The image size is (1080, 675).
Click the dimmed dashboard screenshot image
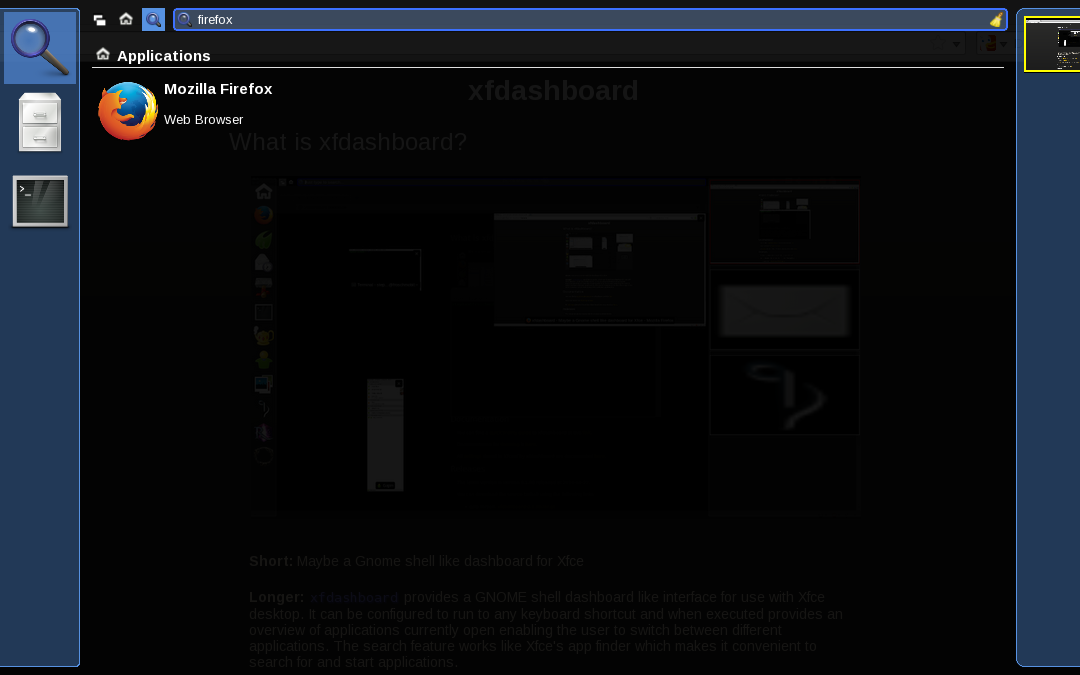[x=555, y=345]
